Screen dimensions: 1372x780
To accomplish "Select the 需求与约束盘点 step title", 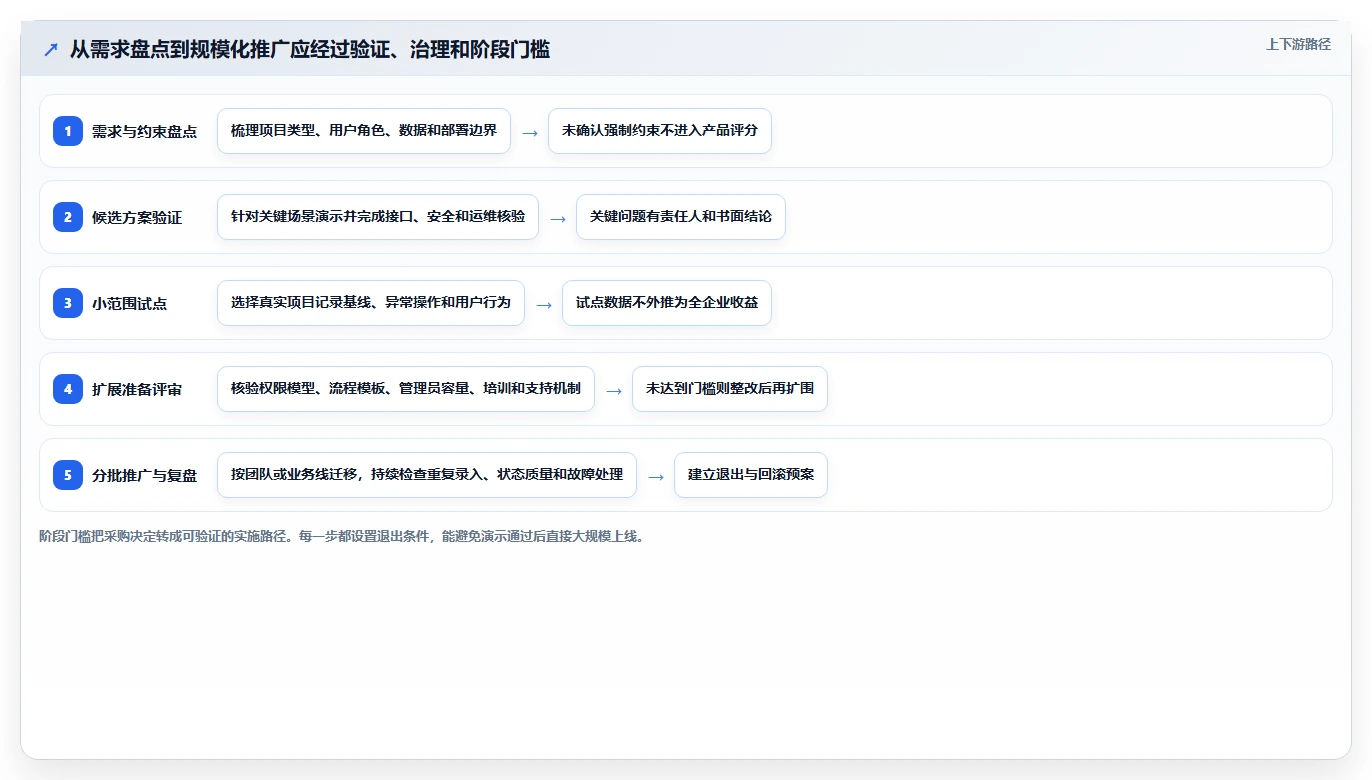I will point(144,131).
